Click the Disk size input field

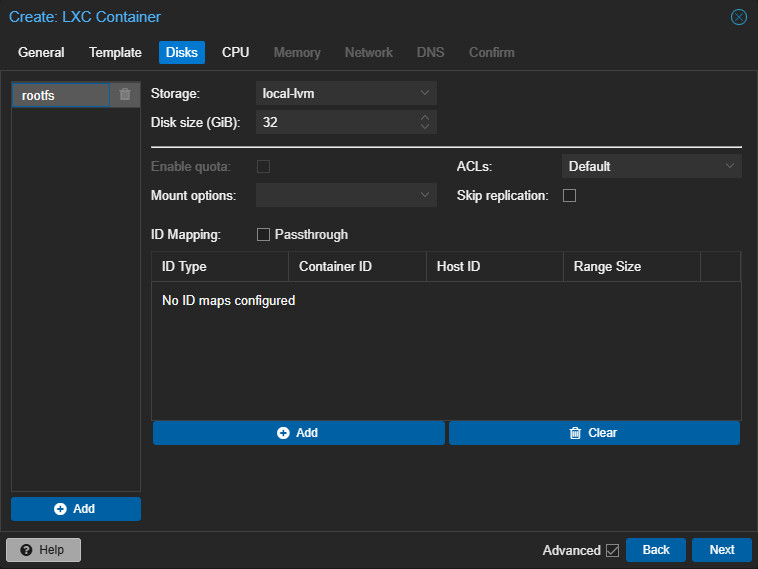[x=338, y=122]
